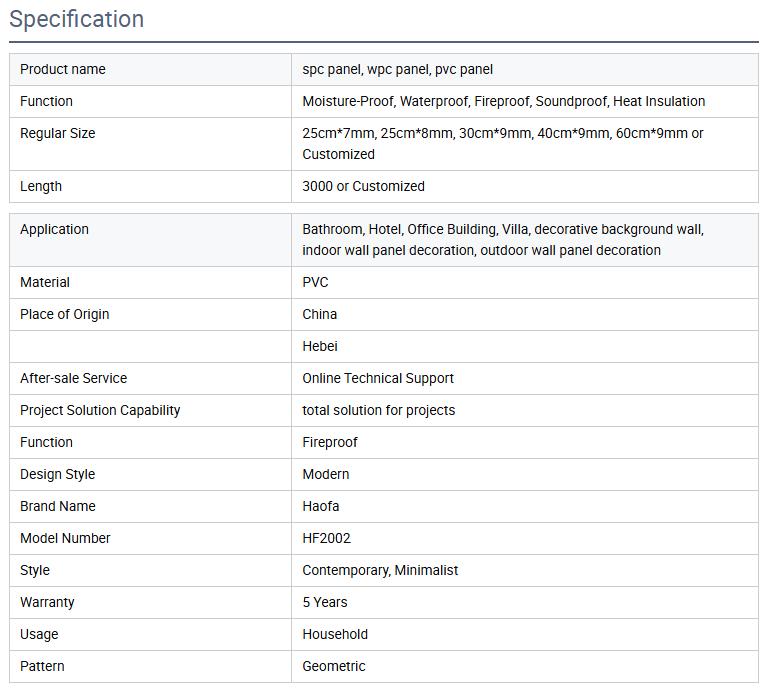The height and width of the screenshot is (691, 761).
Task: Click the Moisture-Proof, Waterproof function value
Action: tap(504, 101)
